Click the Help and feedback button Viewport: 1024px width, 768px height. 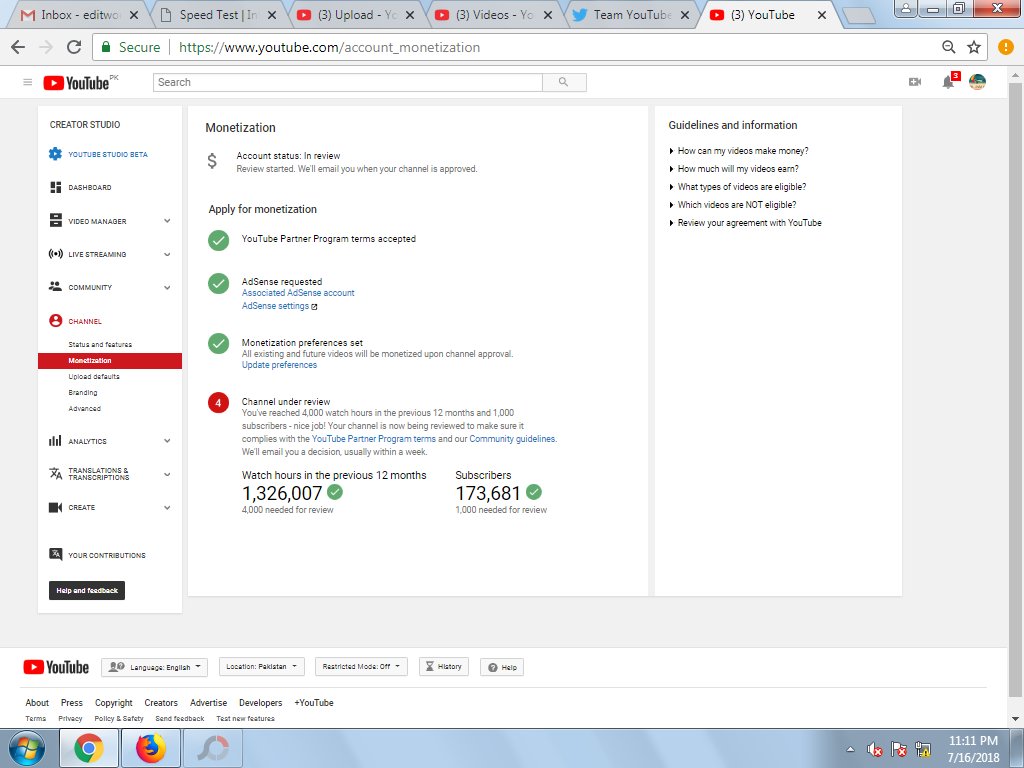pyautogui.click(x=87, y=590)
